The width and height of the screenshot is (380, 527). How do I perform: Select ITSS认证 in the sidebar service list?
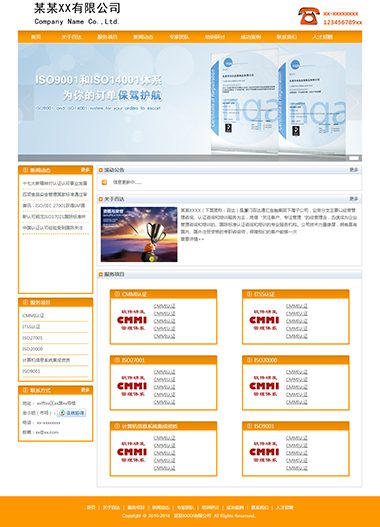coord(31,327)
